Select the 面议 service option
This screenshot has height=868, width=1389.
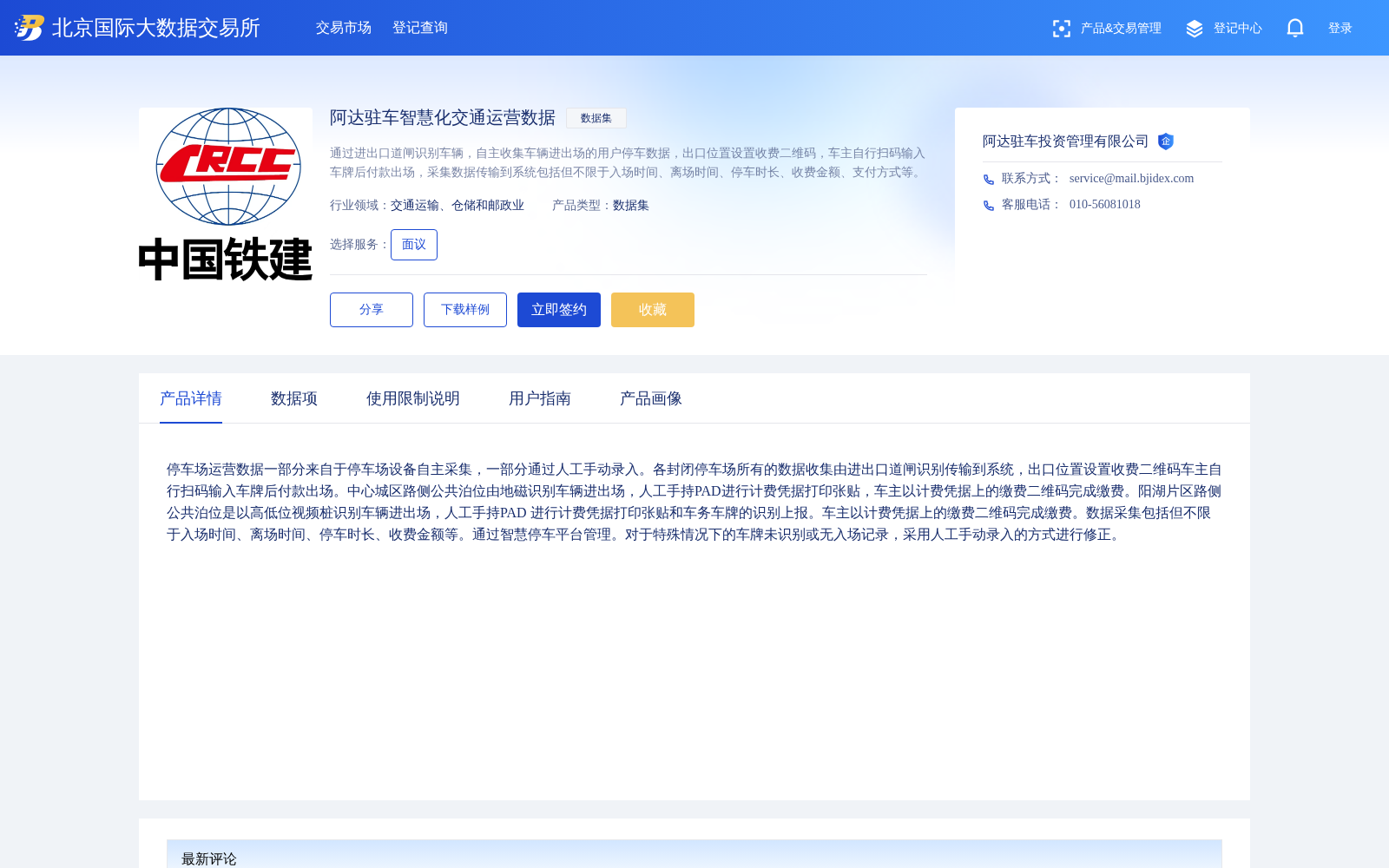pyautogui.click(x=414, y=245)
